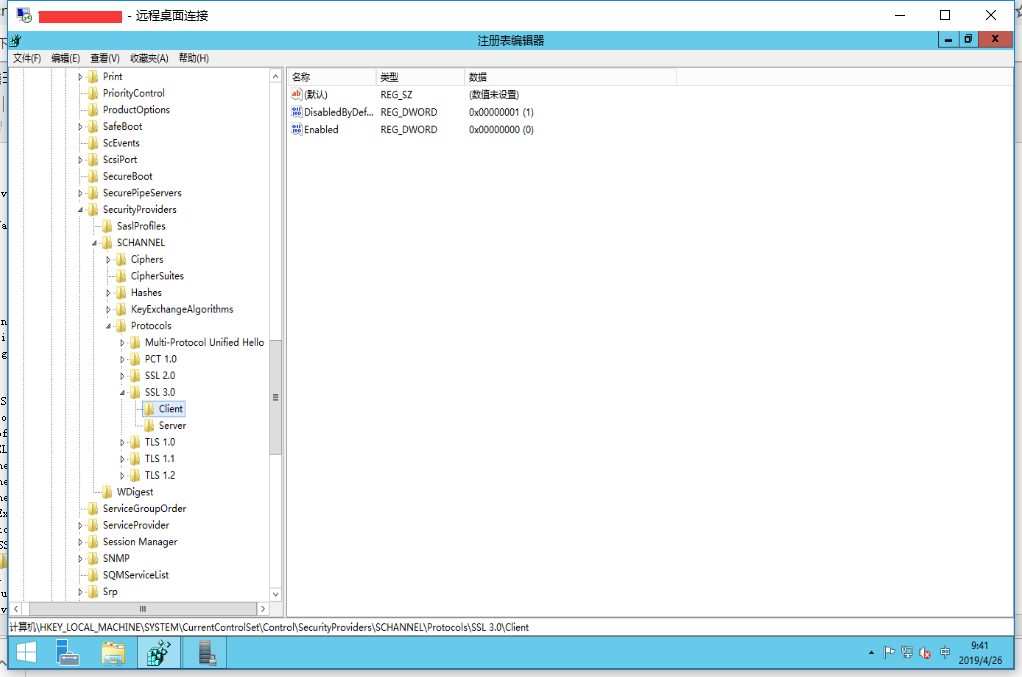
Task: Click the string value icon beside (默认)
Action: point(296,94)
